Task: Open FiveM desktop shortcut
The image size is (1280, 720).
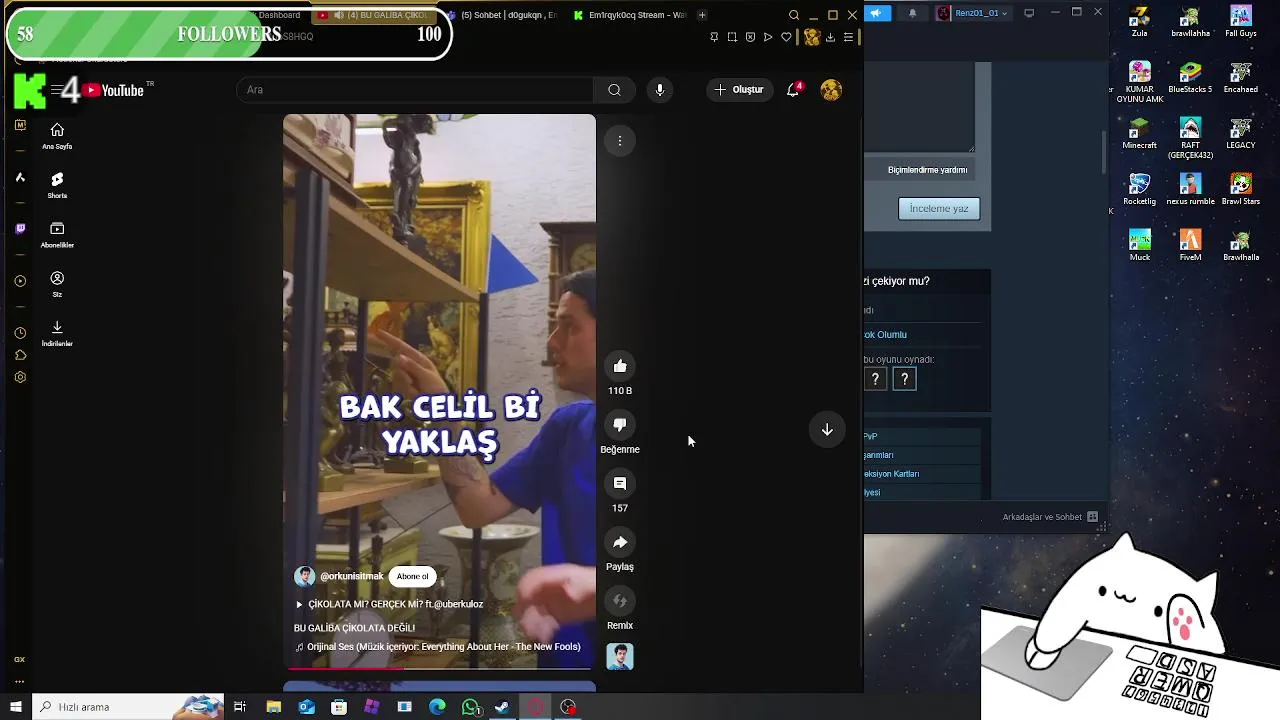Action: 1190,245
